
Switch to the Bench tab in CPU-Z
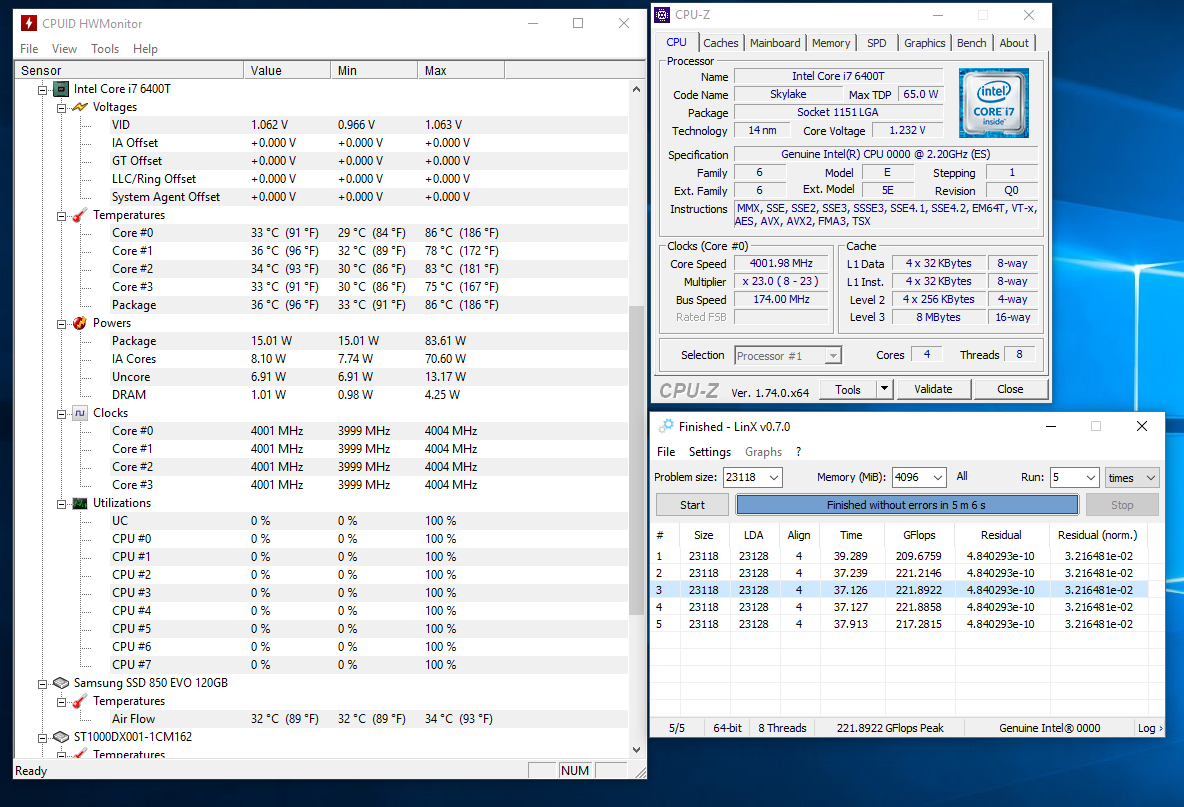tap(971, 43)
